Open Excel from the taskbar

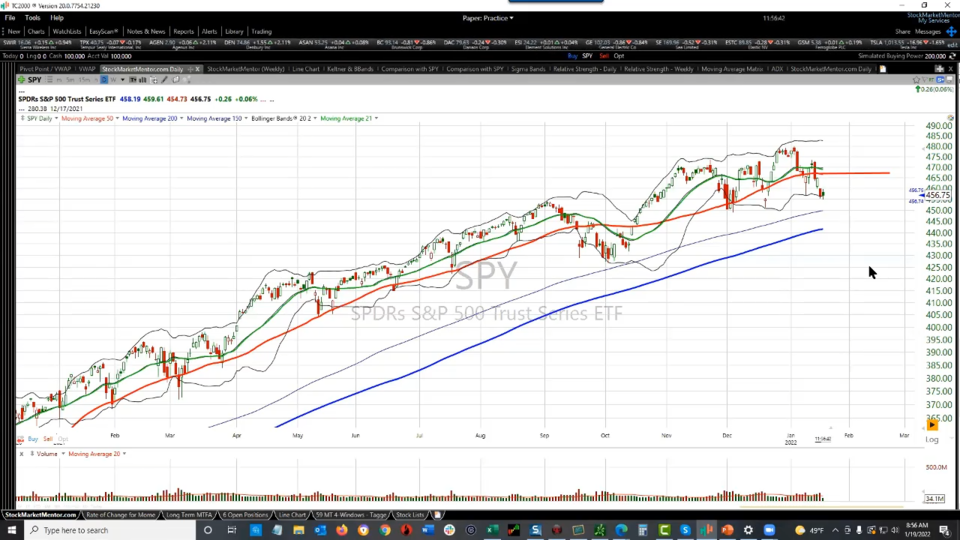pos(492,530)
